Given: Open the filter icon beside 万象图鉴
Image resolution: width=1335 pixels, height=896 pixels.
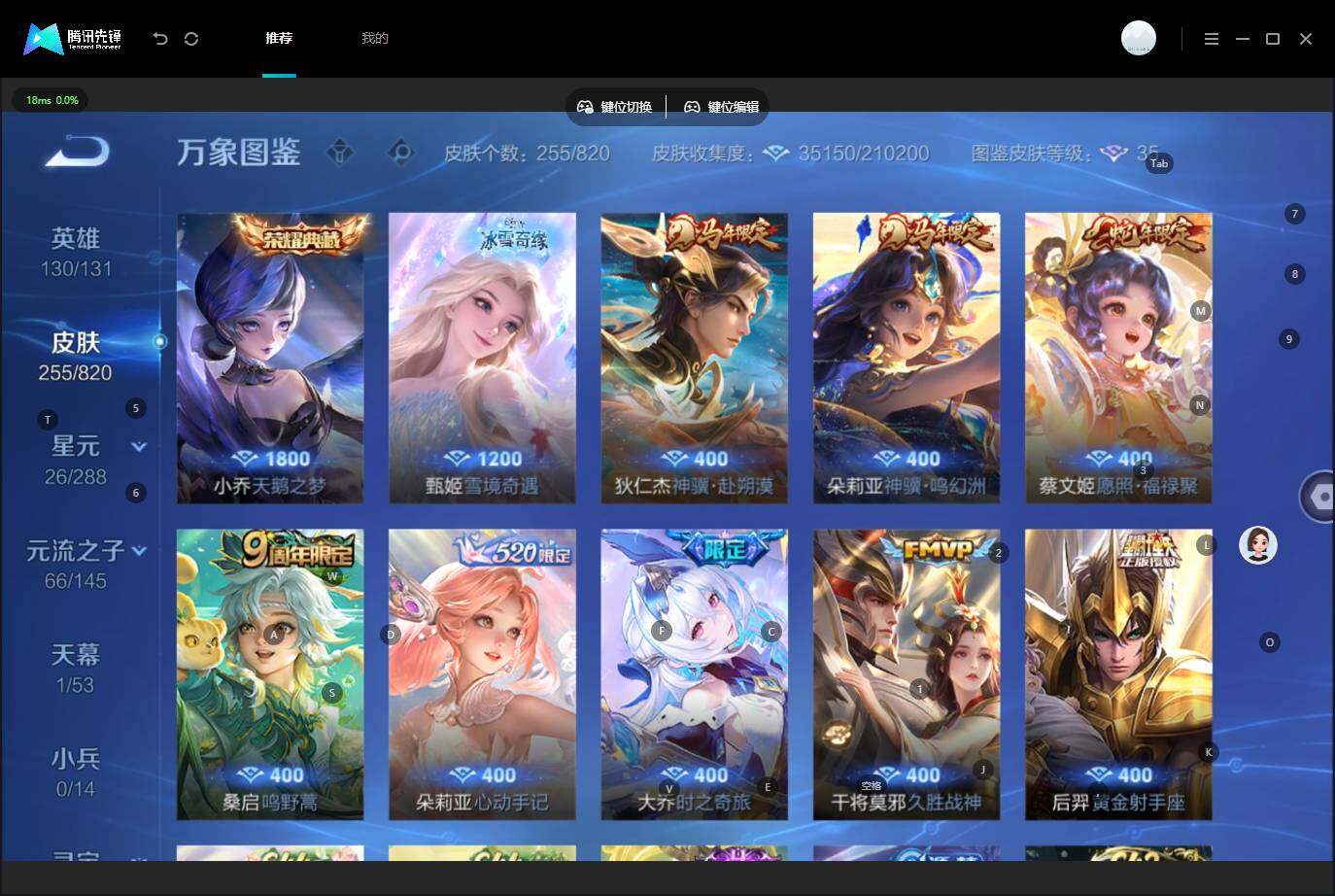Looking at the screenshot, I should (340, 153).
